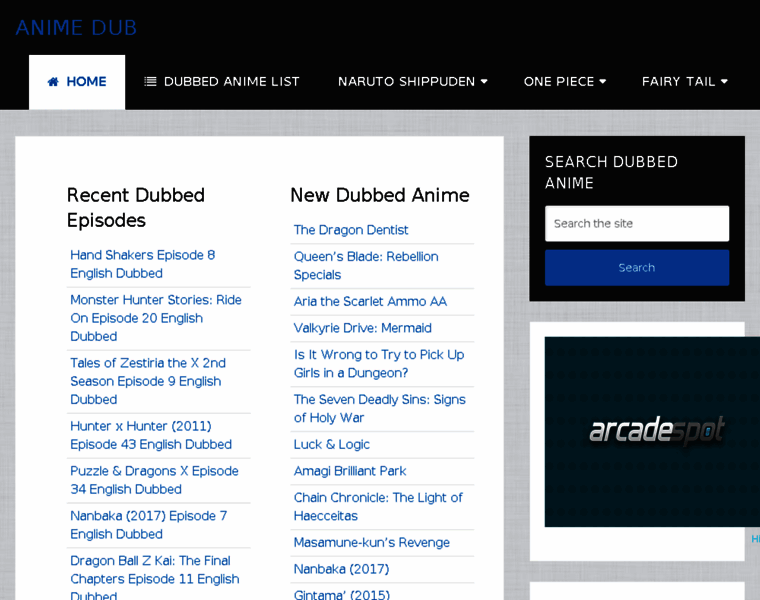Image resolution: width=760 pixels, height=600 pixels.
Task: Click the ANIME DUB site title
Action: 76,28
